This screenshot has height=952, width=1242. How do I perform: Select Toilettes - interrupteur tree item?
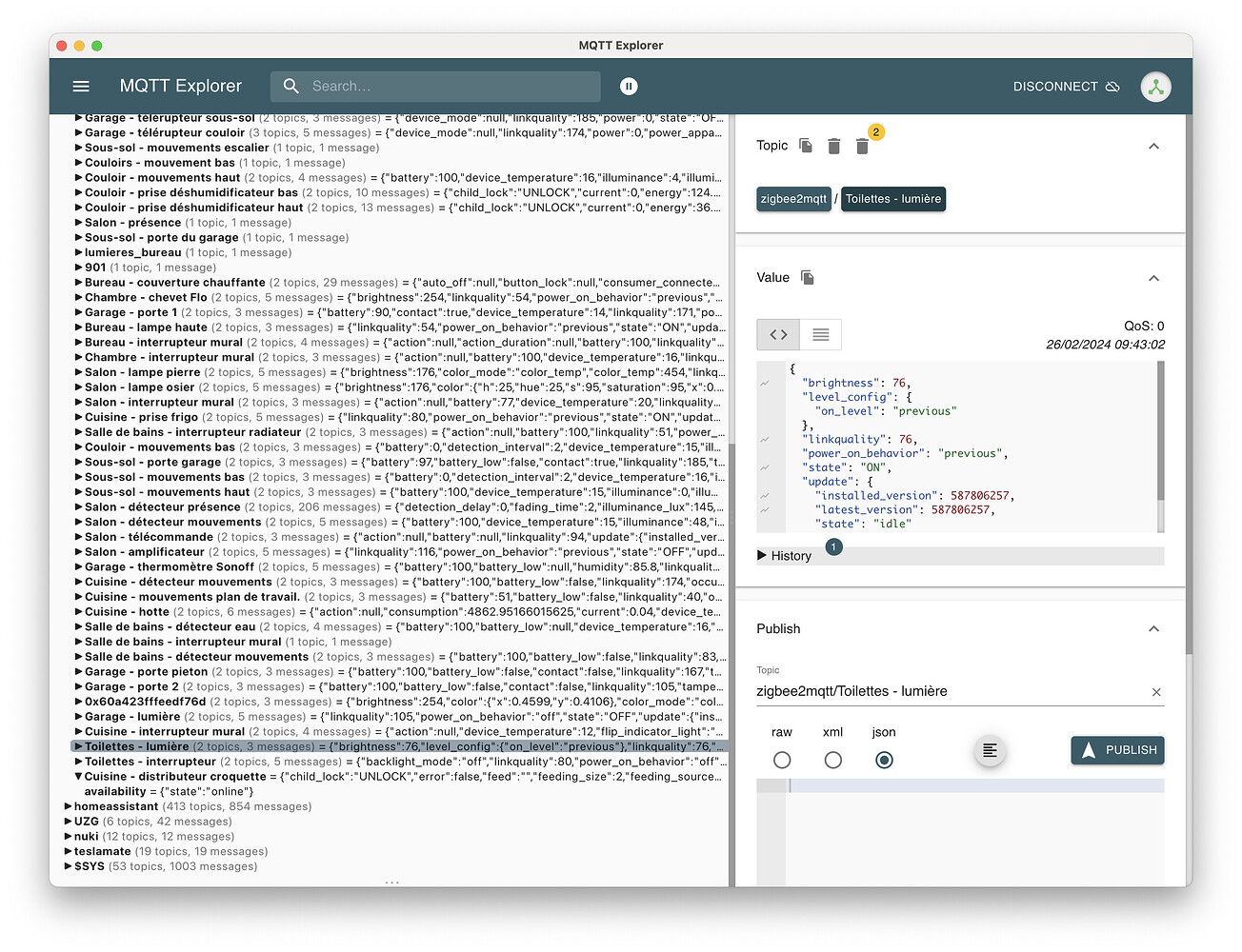400,762
